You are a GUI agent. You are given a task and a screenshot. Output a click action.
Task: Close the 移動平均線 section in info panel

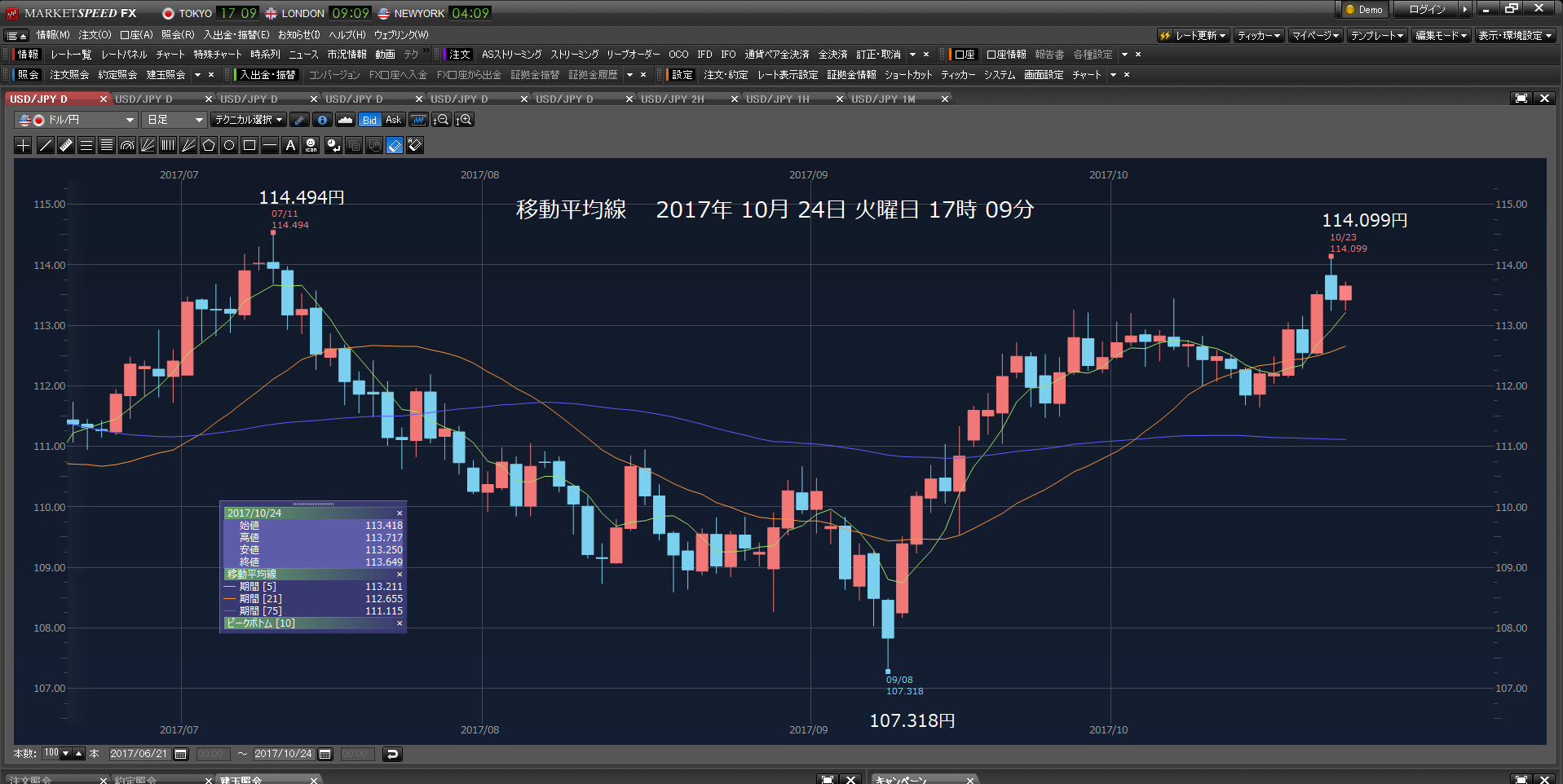400,575
